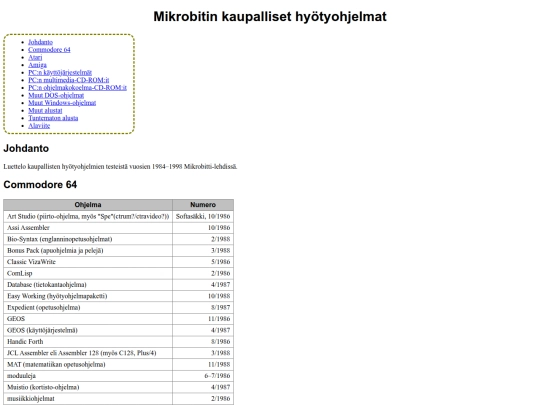Select the Bio-Syntax cell
The width and height of the screenshot is (540, 405).
(88, 239)
